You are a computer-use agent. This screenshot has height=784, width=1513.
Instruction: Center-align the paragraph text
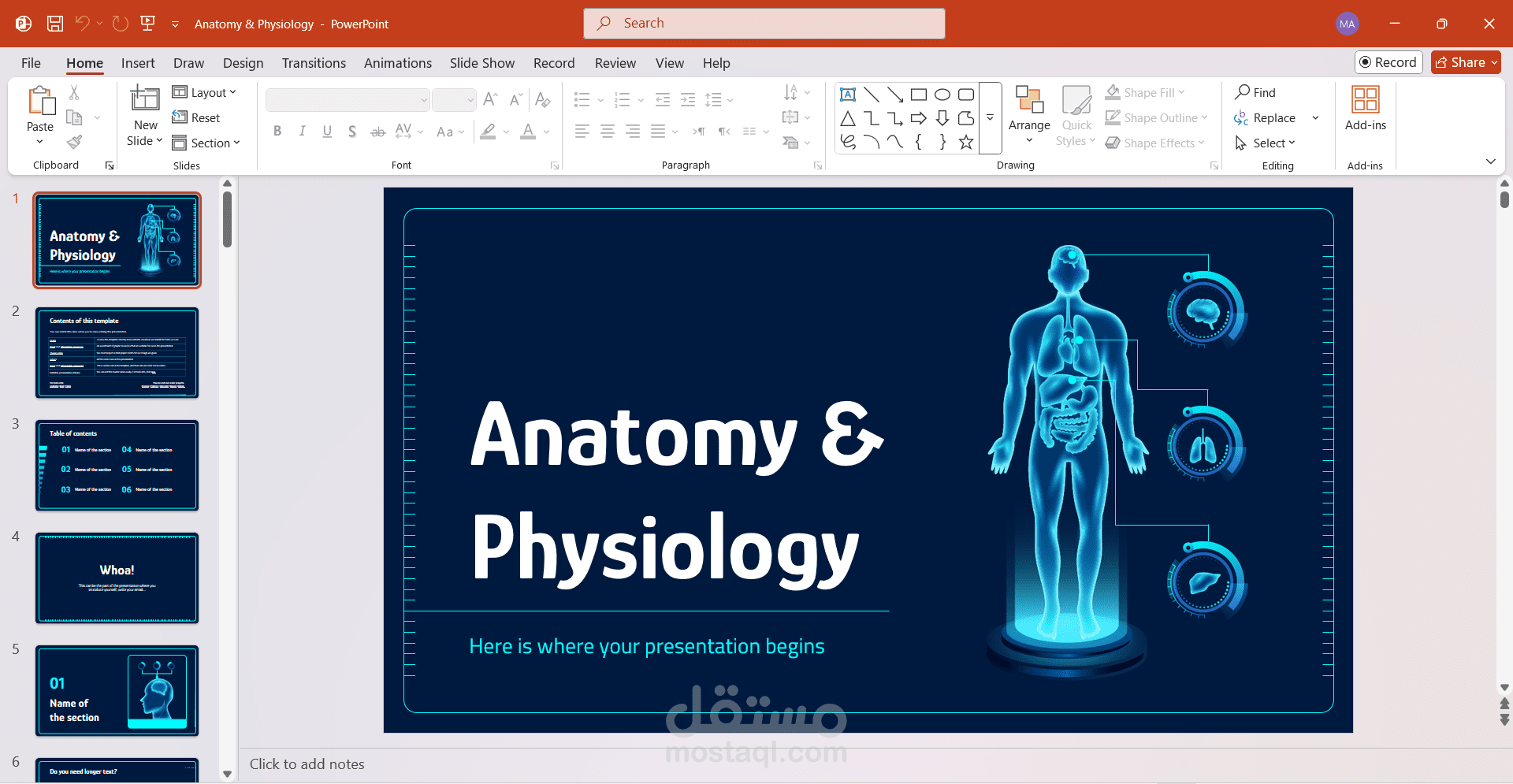coord(608,132)
